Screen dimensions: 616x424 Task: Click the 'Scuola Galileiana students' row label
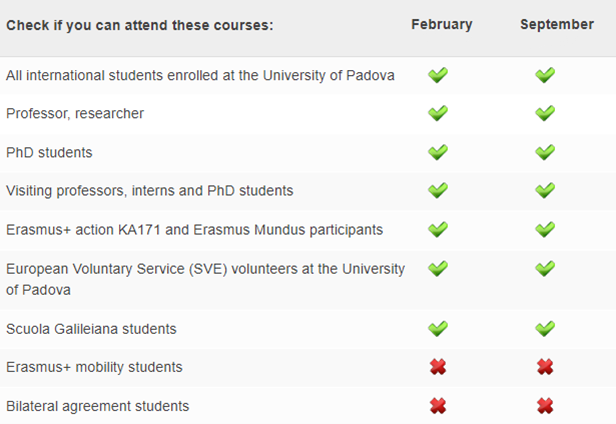(x=91, y=329)
